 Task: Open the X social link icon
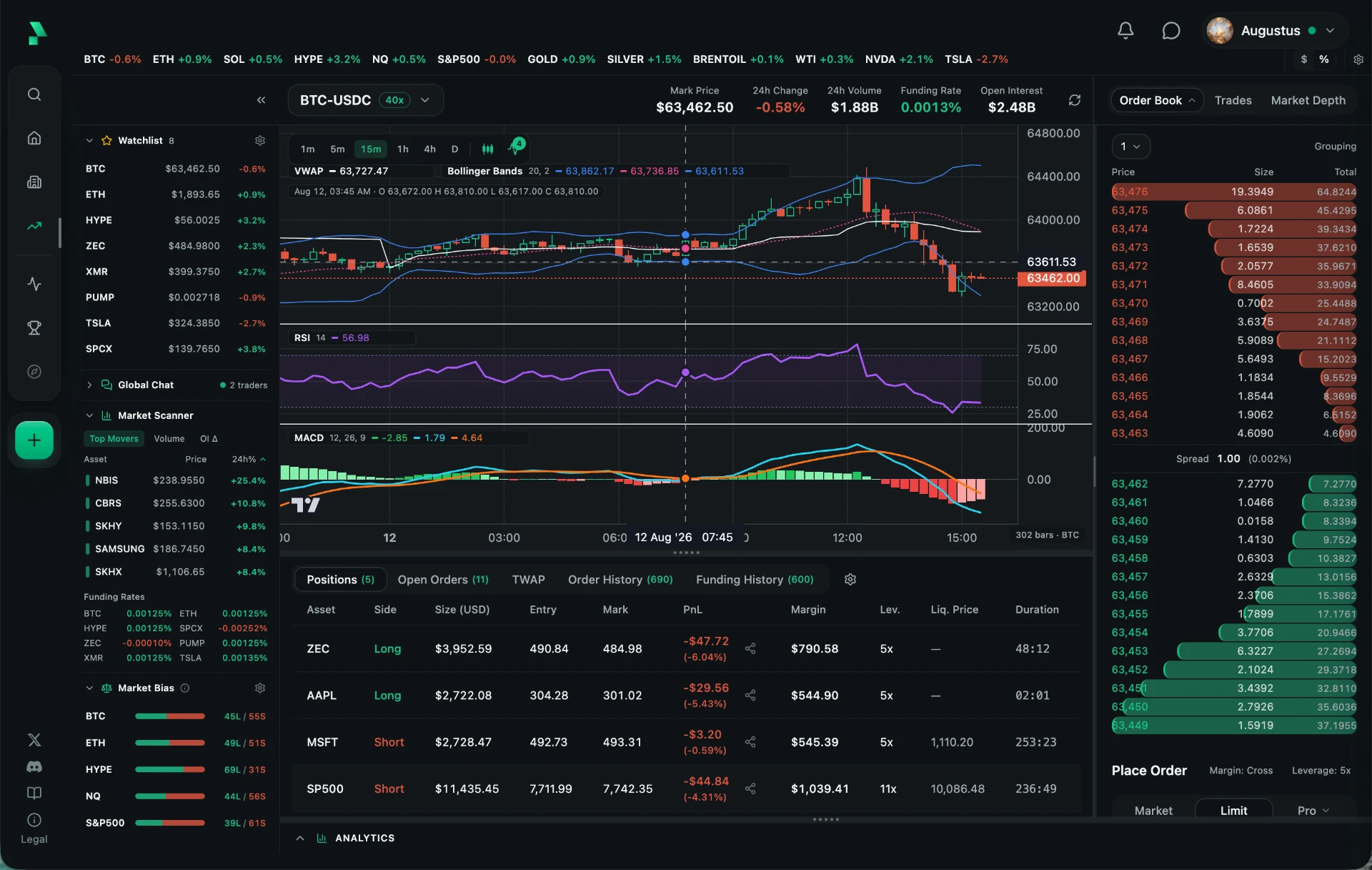(x=34, y=740)
